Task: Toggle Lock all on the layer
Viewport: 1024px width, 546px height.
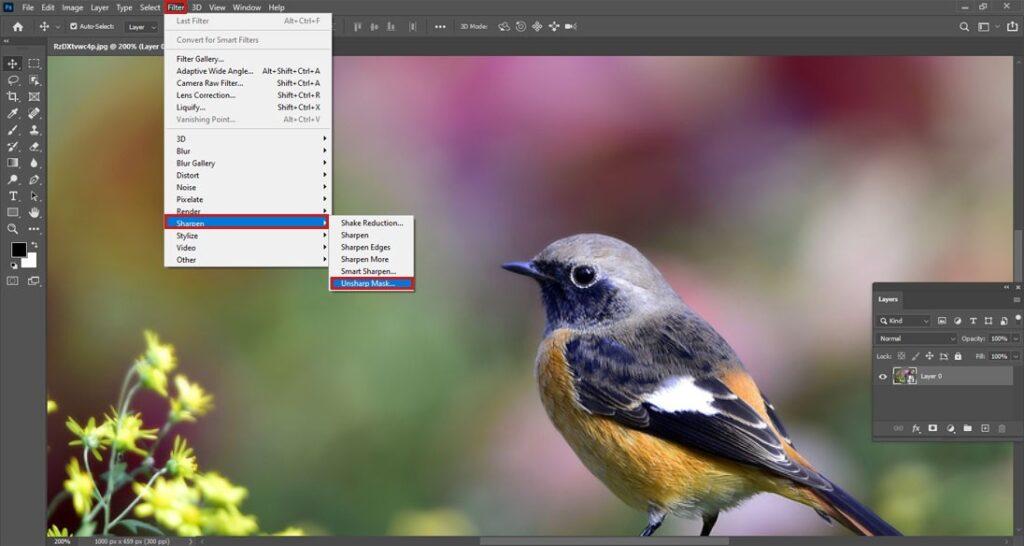Action: click(x=958, y=357)
